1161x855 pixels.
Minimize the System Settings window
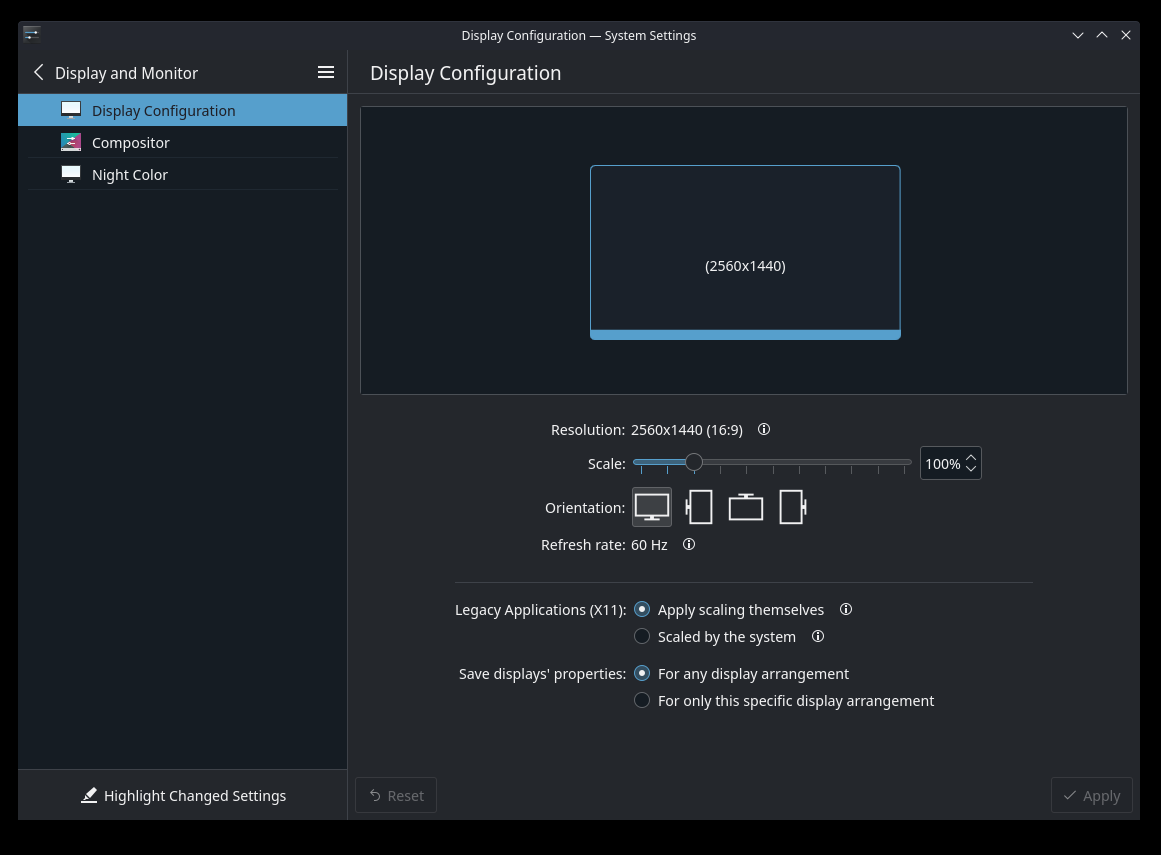click(x=1078, y=35)
